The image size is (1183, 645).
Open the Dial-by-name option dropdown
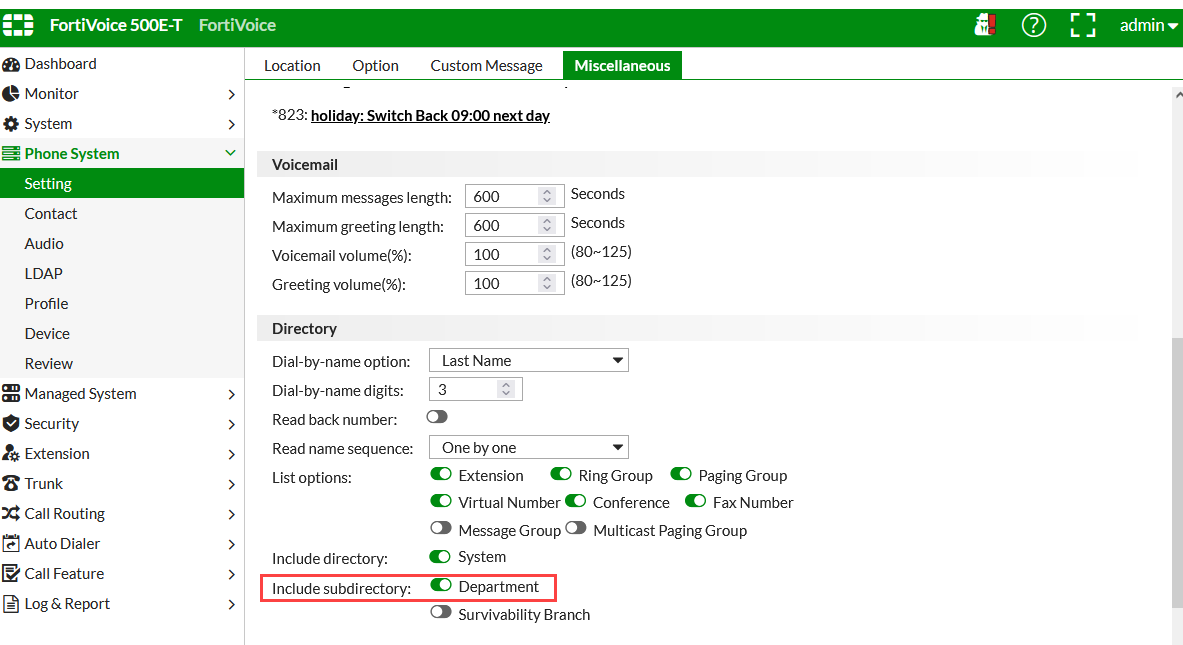(528, 359)
